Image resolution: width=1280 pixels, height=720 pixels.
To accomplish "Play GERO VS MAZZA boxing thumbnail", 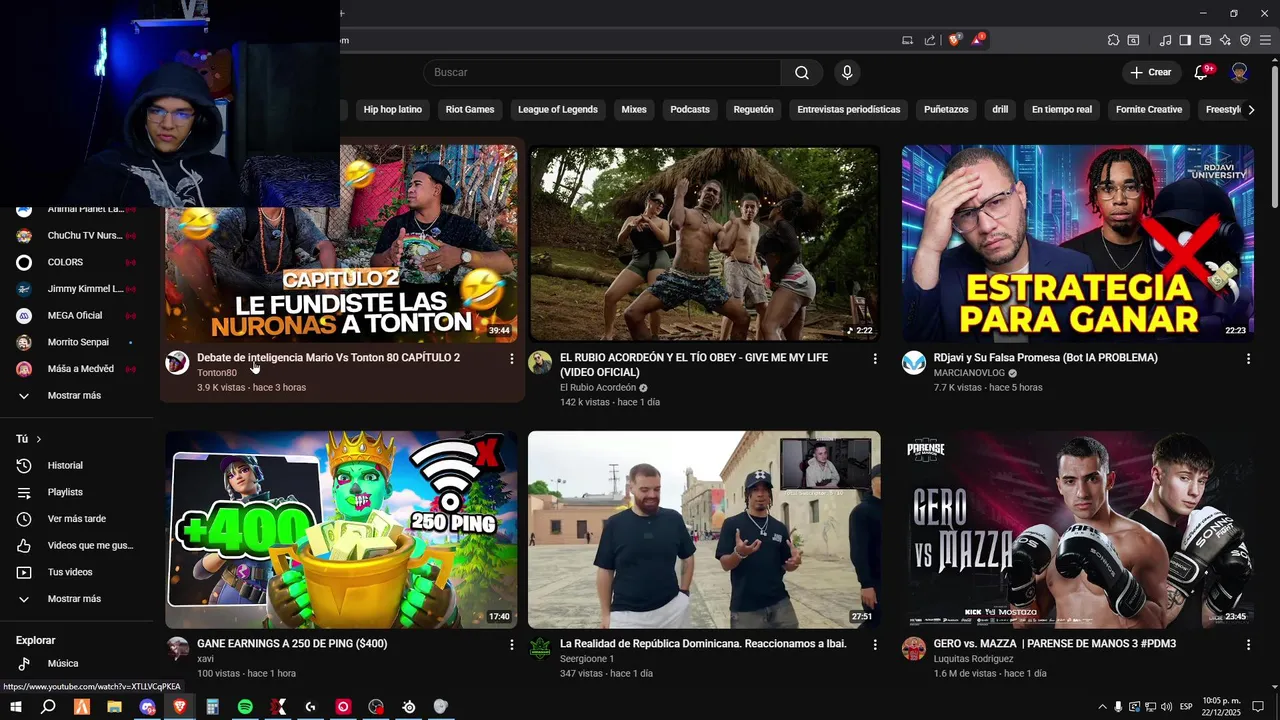I will coord(1078,530).
